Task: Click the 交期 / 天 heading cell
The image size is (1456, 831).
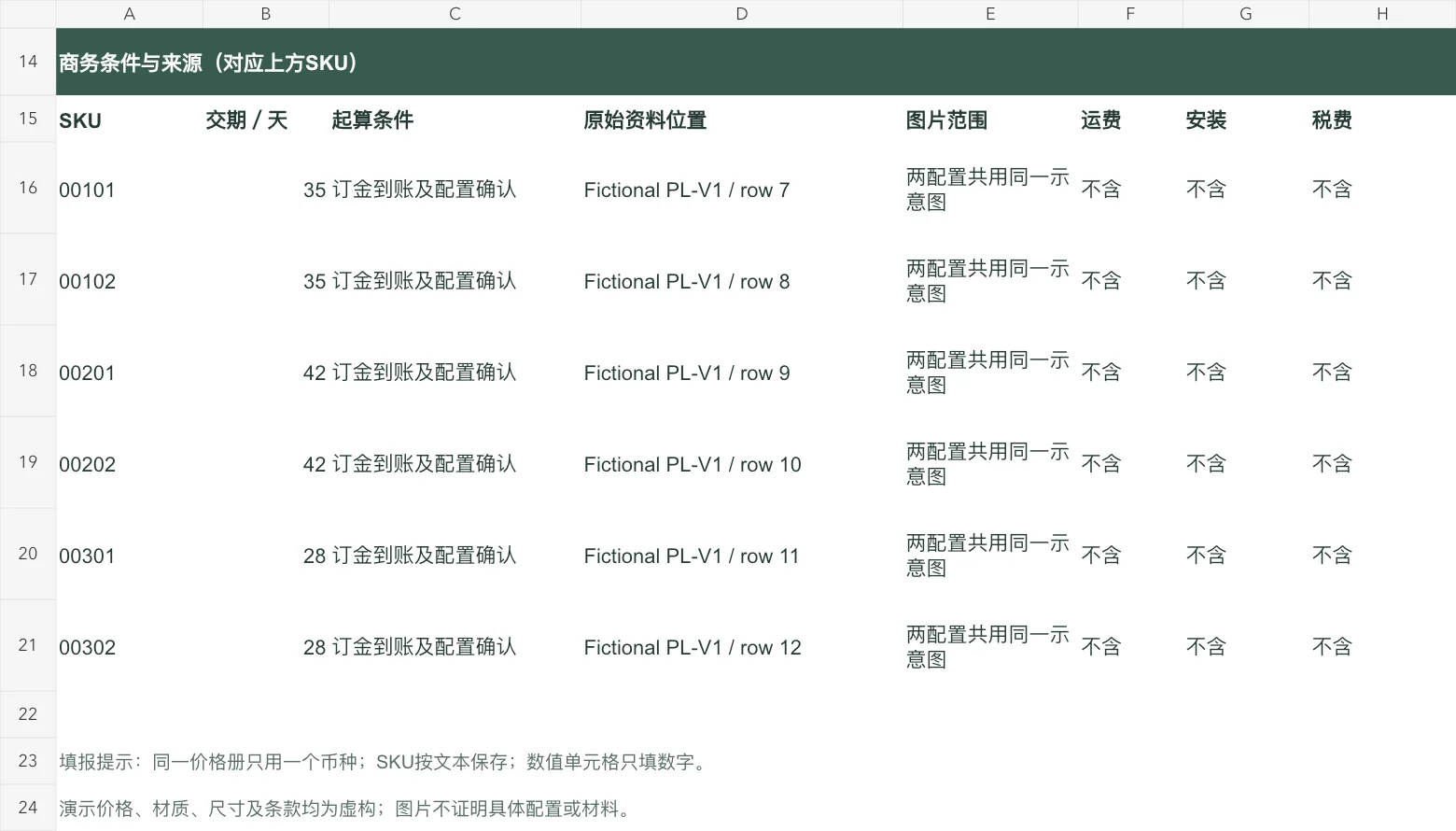Action: (265, 120)
